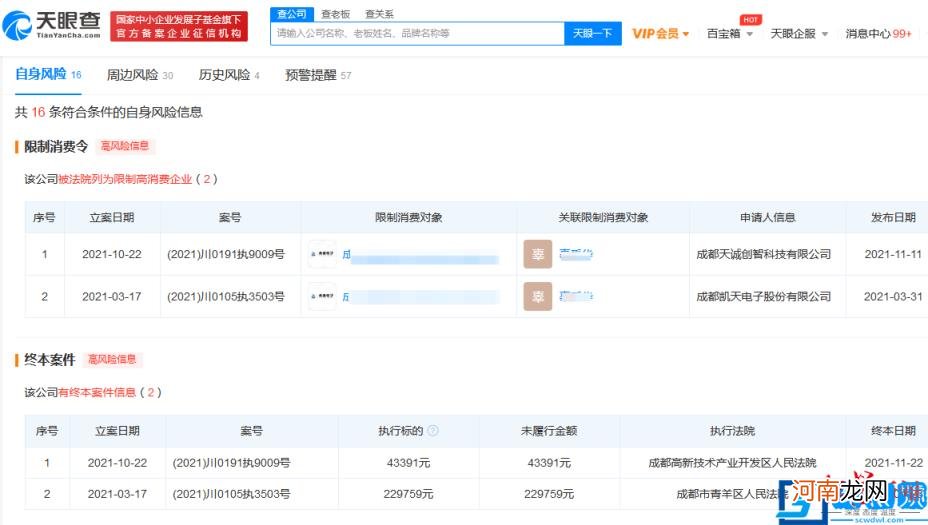Open blurred company link in 9009号 row
The width and height of the screenshot is (928, 525).
pyautogui.click(x=420, y=256)
